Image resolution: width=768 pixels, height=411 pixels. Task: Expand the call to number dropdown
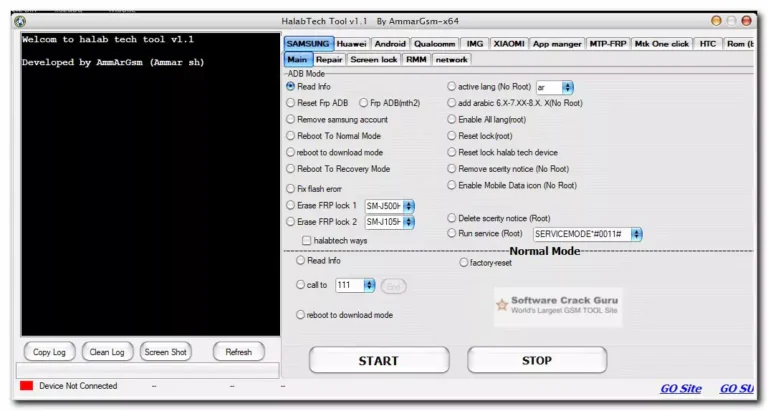tap(369, 285)
